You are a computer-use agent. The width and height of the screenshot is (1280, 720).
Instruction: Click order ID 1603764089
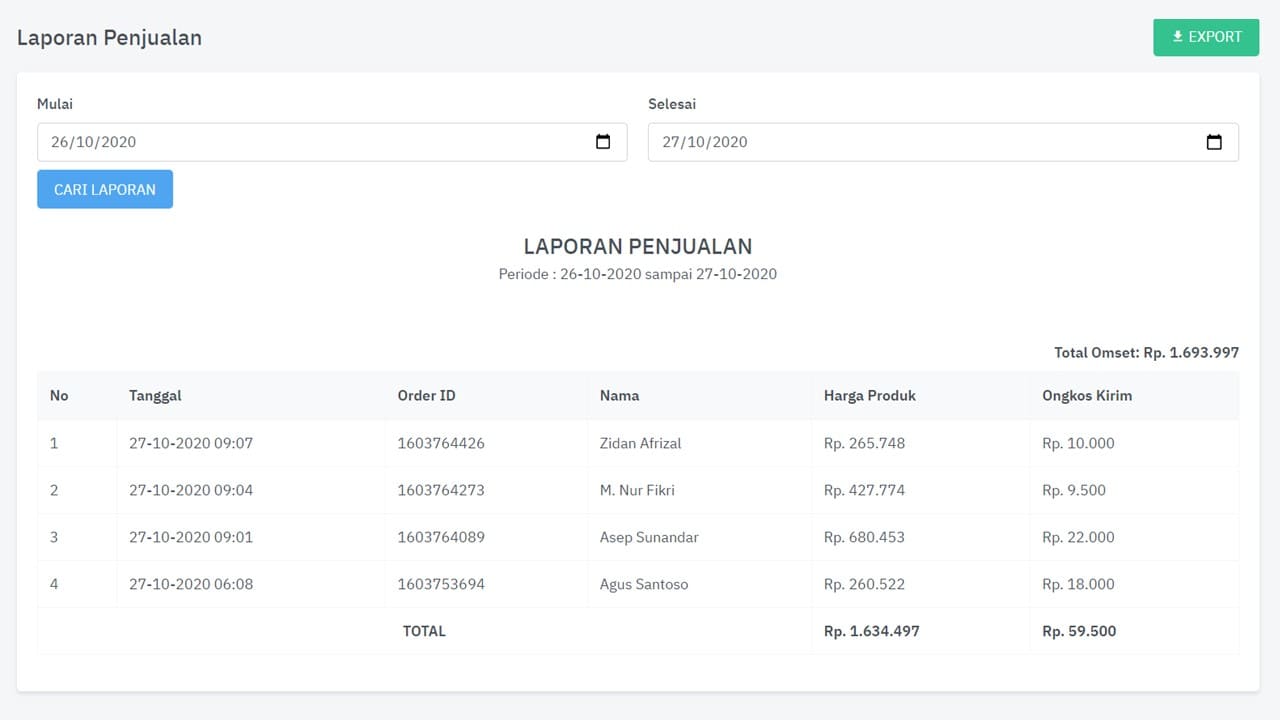pos(441,537)
